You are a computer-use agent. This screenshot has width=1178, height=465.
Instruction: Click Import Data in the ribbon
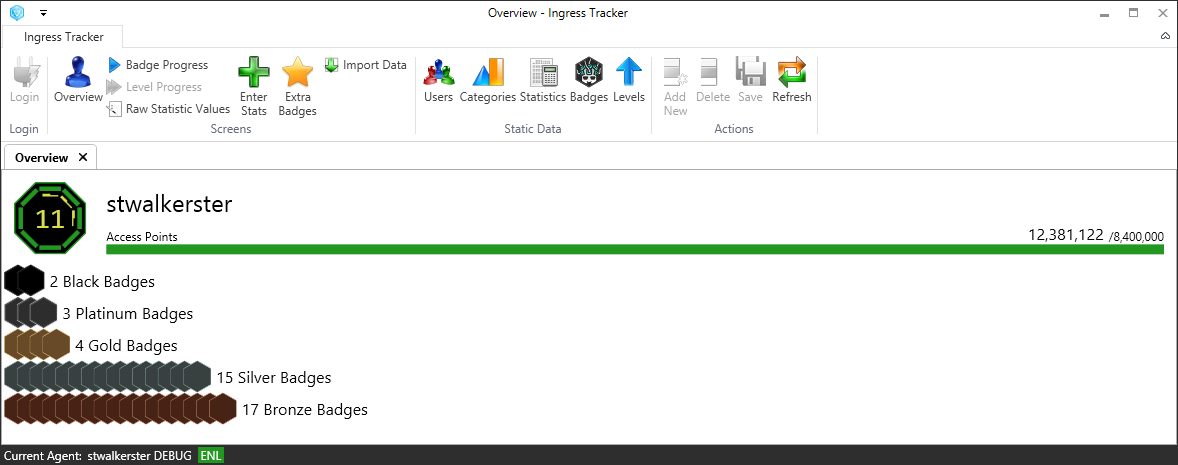point(366,65)
